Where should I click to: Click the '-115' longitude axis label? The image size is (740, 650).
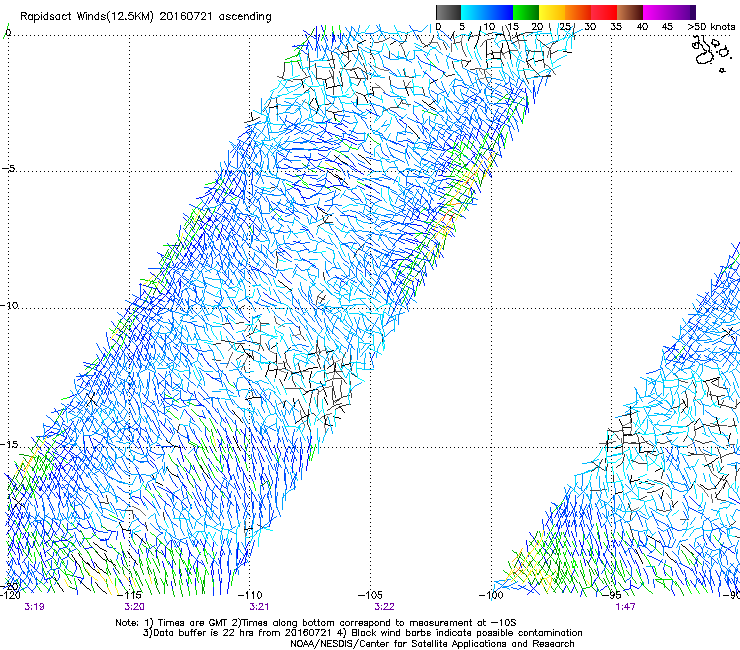click(x=130, y=594)
